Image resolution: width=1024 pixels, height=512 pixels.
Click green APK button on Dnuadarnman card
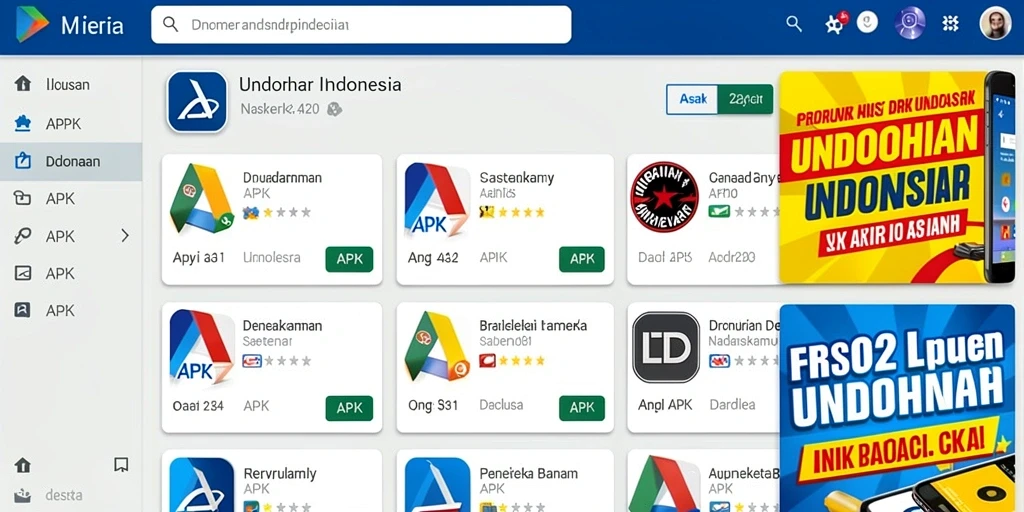(x=349, y=259)
